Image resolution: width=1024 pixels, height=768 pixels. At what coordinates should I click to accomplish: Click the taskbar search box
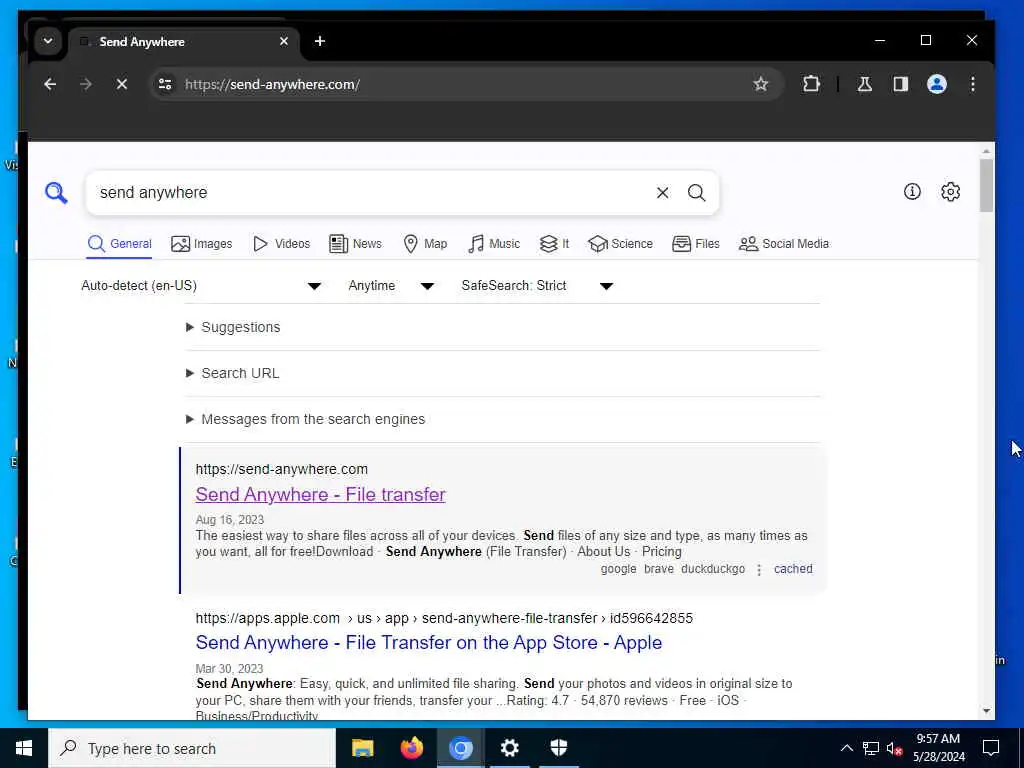point(192,748)
